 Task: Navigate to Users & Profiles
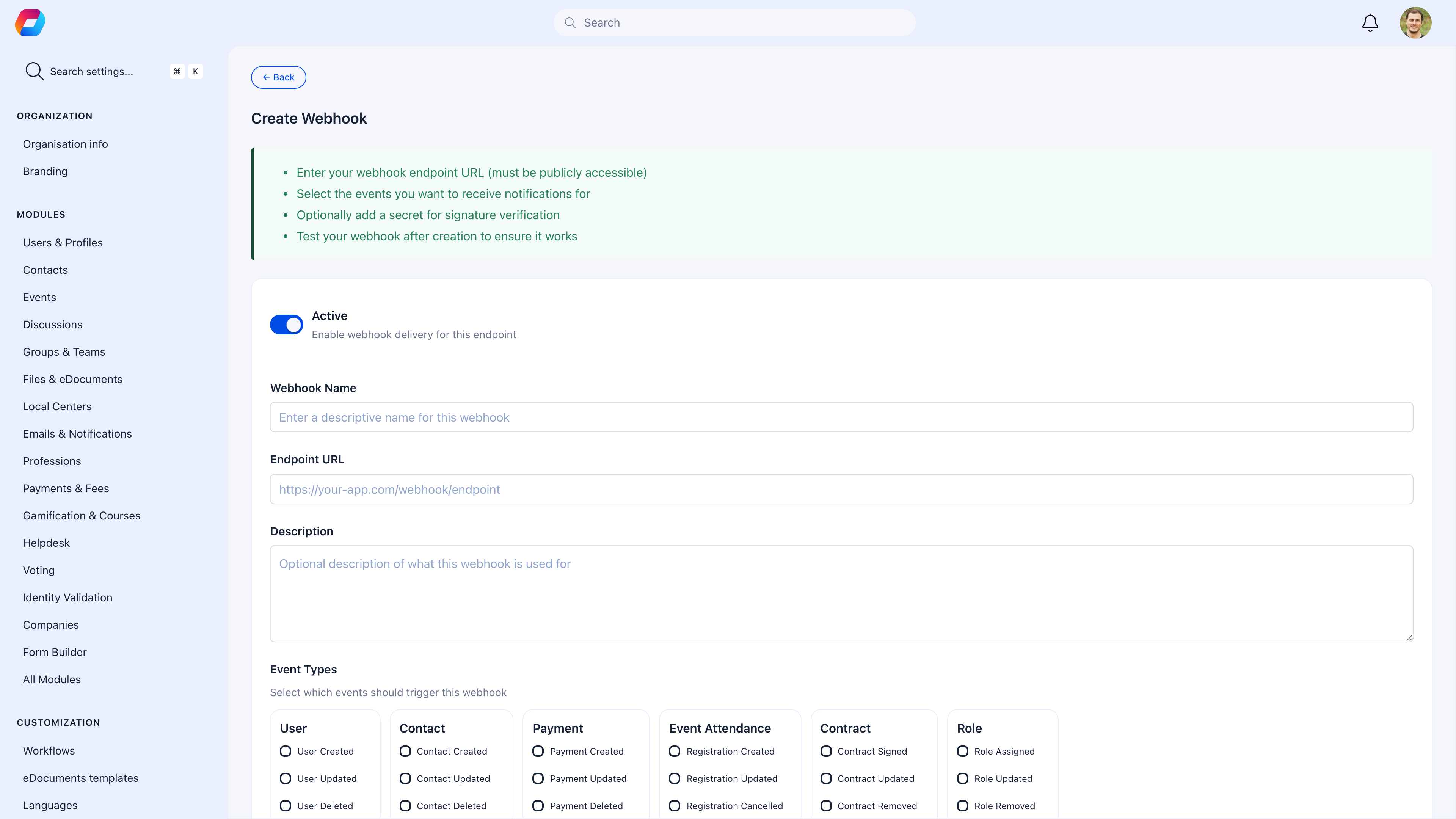point(63,243)
